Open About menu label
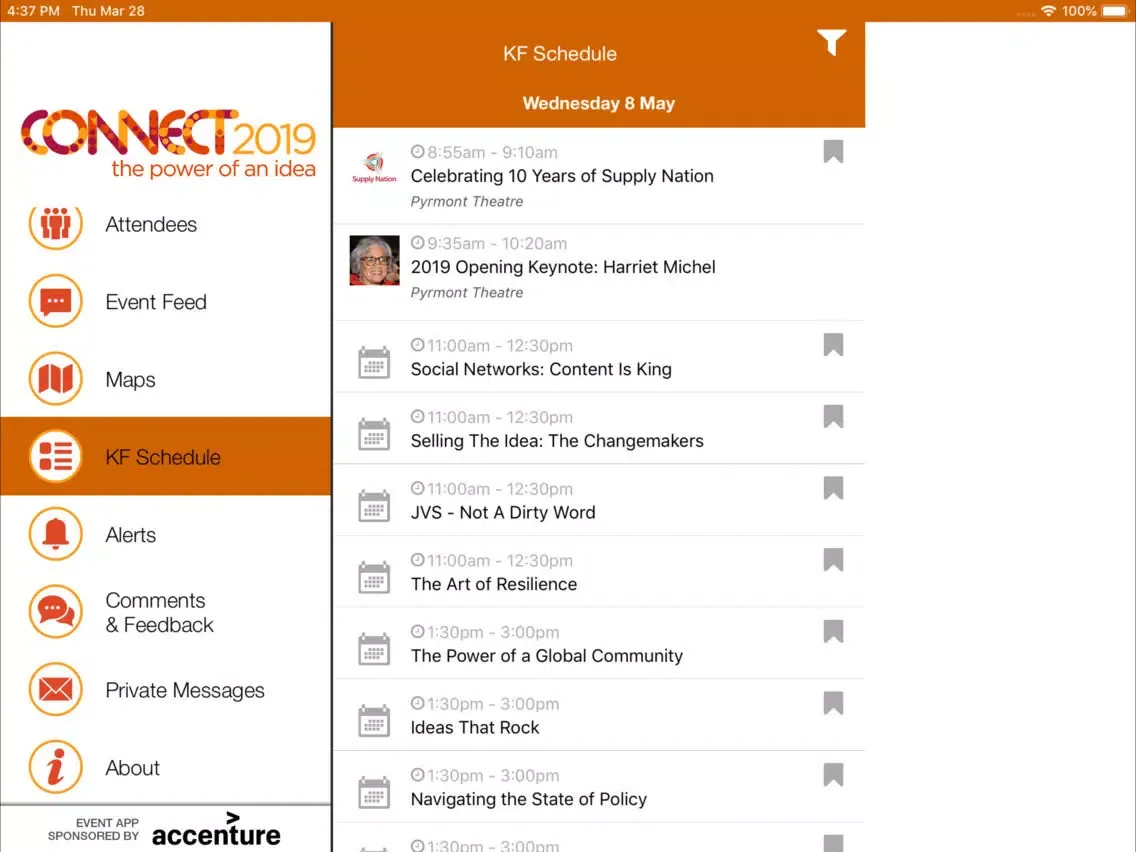Image resolution: width=1136 pixels, height=852 pixels. (133, 768)
